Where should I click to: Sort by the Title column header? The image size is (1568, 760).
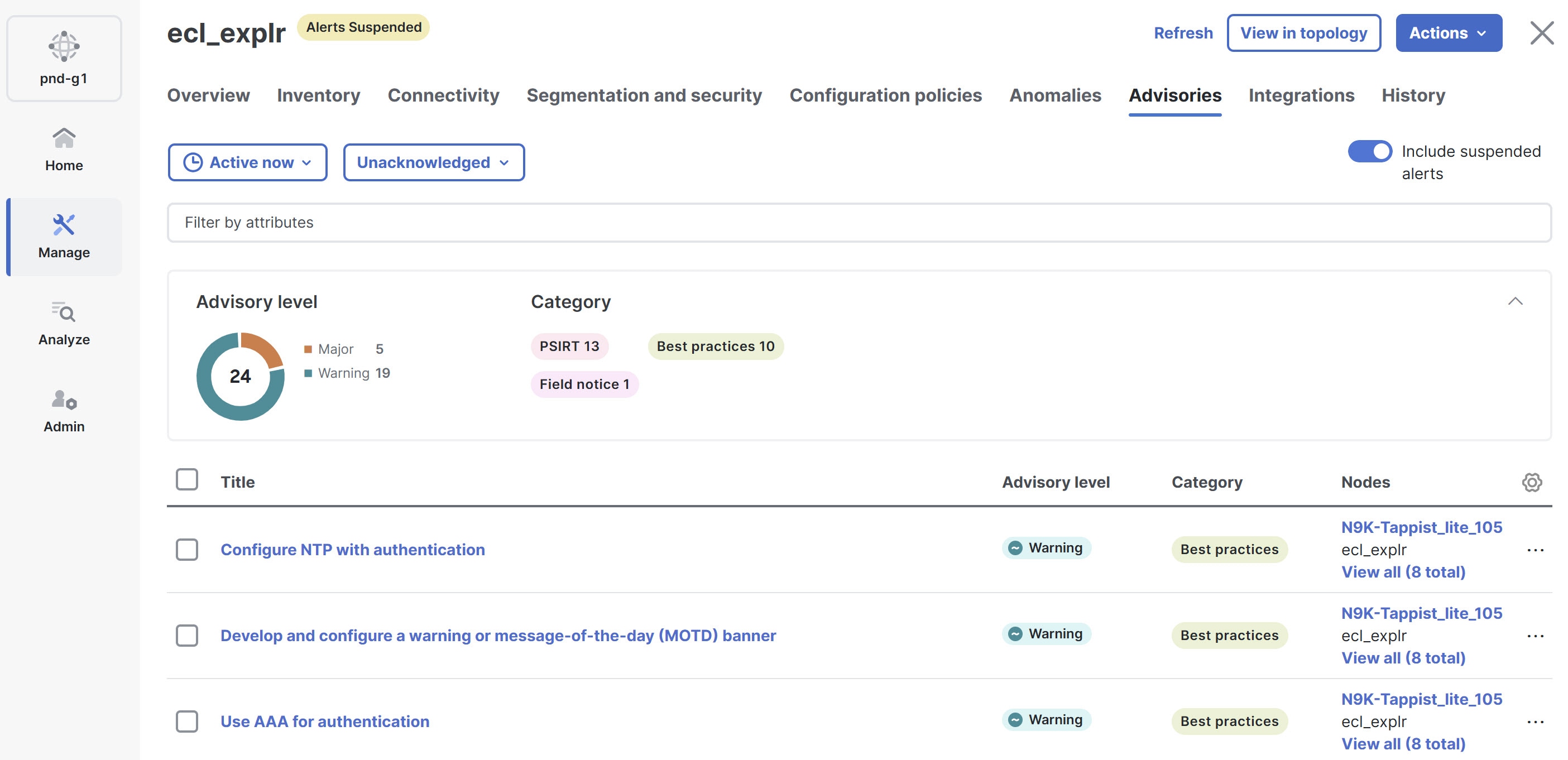(237, 482)
